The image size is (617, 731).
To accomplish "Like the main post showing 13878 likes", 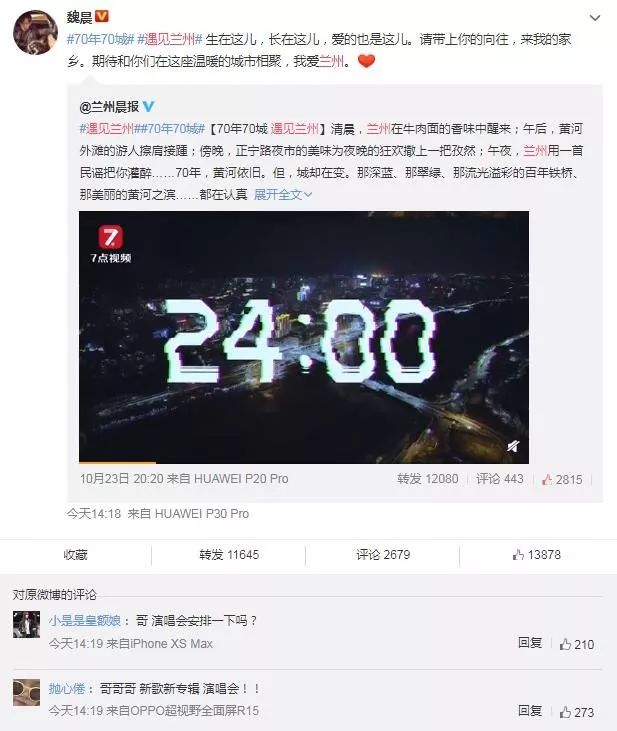I will [536, 555].
